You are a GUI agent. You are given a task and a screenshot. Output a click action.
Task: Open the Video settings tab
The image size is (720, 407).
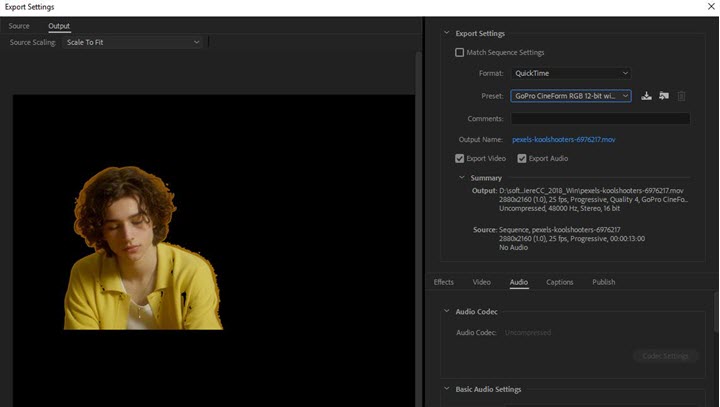click(481, 283)
